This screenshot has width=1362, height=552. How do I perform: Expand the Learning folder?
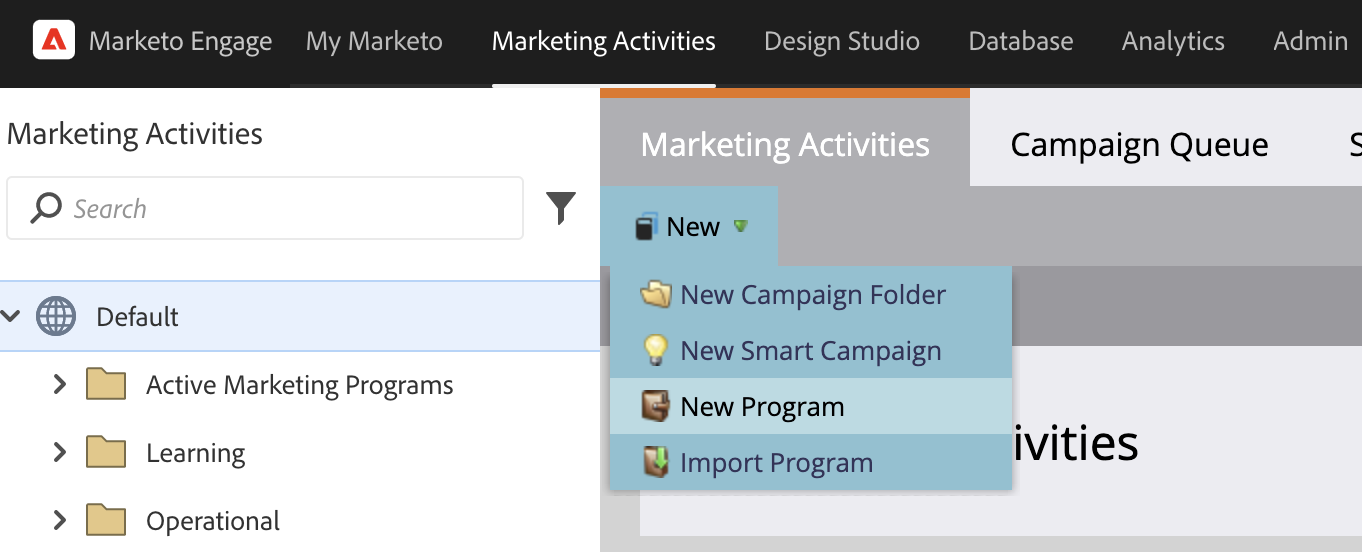click(60, 452)
